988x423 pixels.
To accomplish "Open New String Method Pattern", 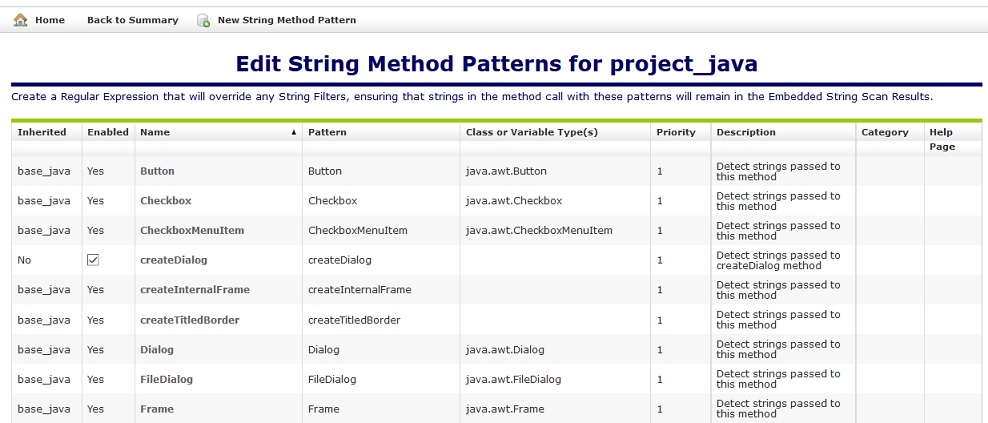I will click(286, 20).
